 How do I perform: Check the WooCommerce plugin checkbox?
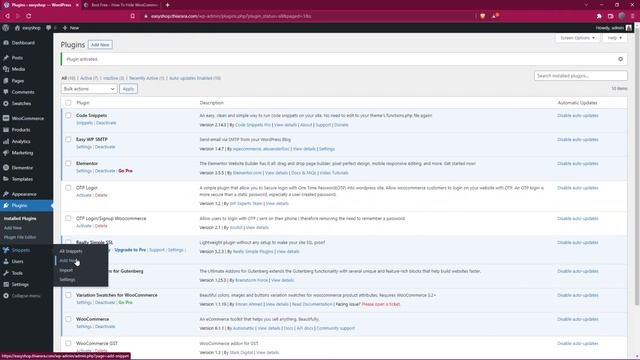(x=68, y=319)
